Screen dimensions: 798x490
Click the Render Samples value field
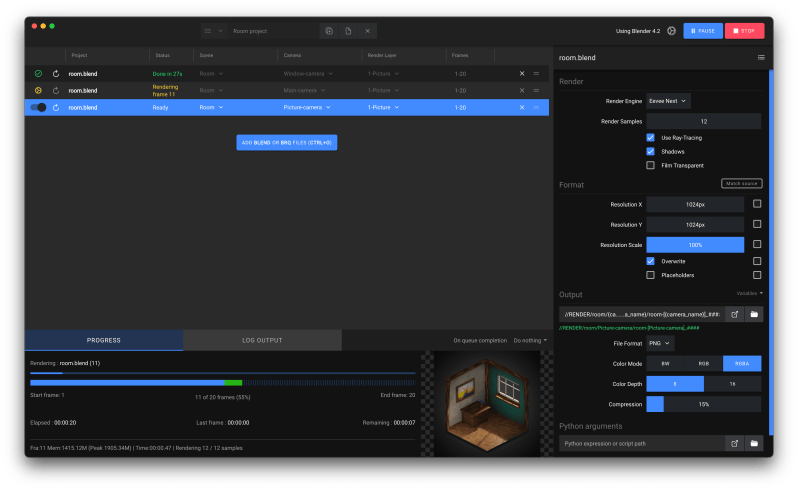click(x=704, y=122)
